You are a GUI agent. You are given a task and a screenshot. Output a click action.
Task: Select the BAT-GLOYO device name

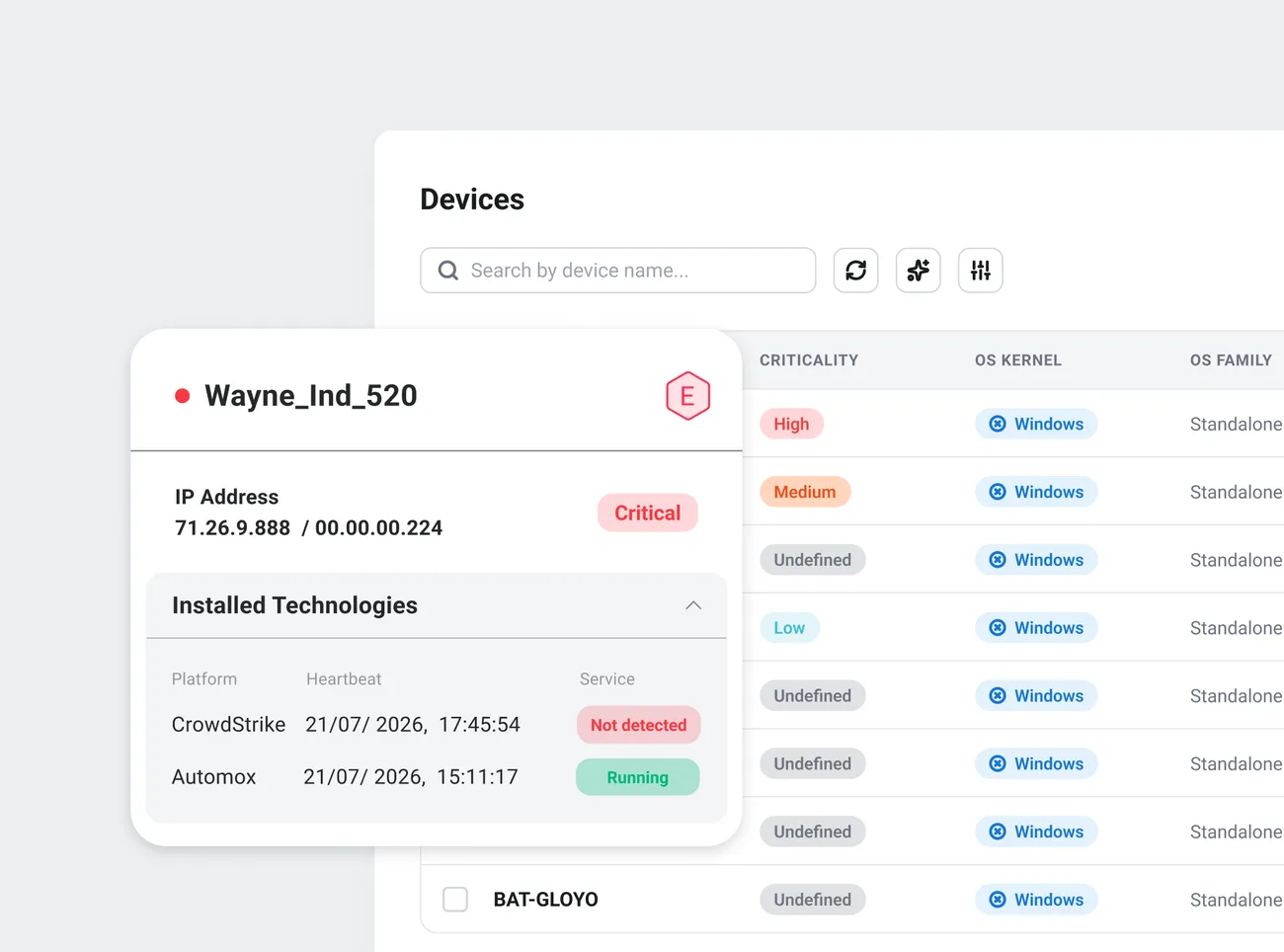[x=546, y=900]
